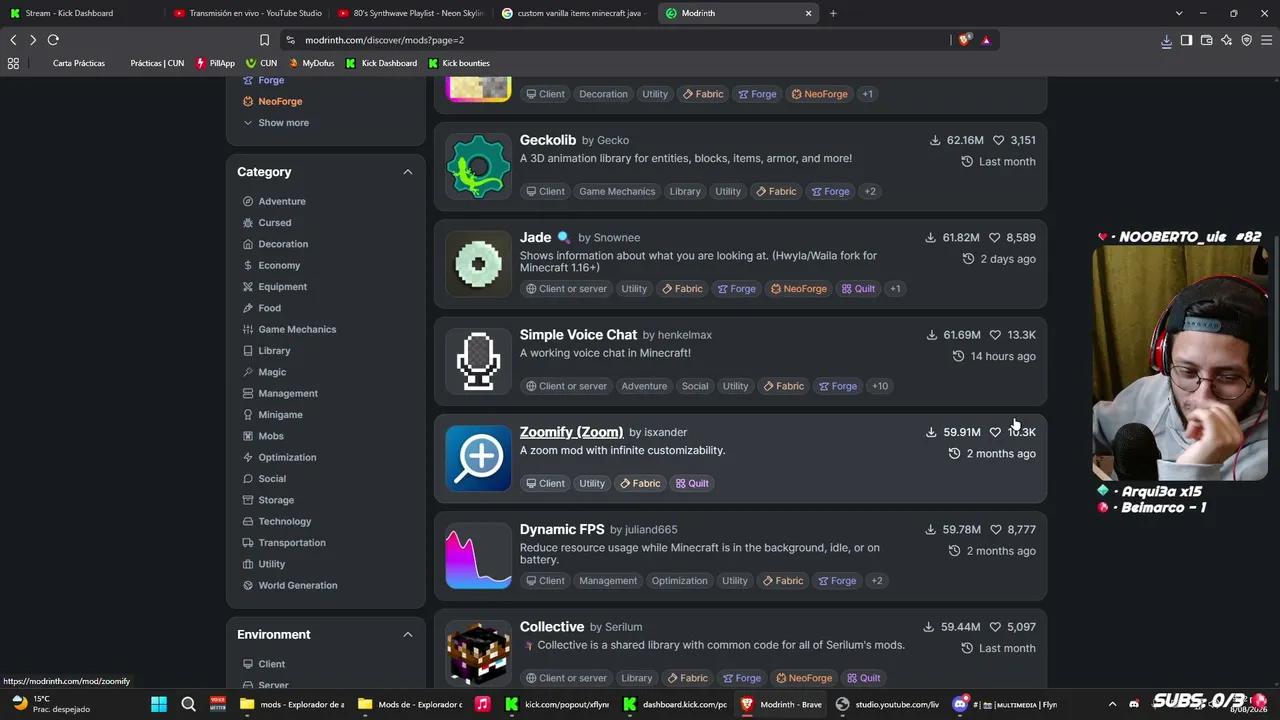Image resolution: width=1280 pixels, height=720 pixels.
Task: Open the Brave Rewards triangle icon
Action: [x=986, y=40]
